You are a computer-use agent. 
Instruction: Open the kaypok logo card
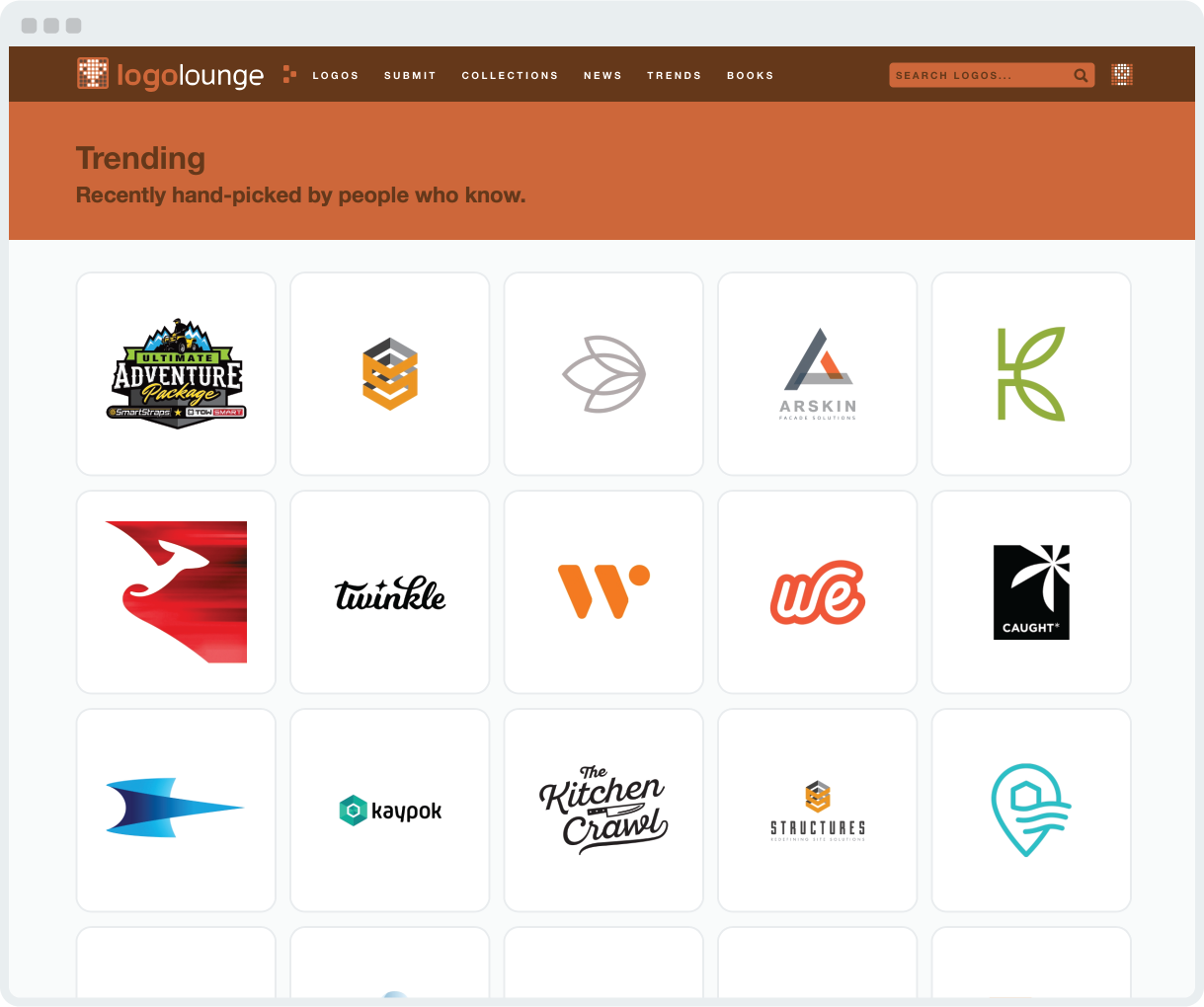tap(390, 811)
